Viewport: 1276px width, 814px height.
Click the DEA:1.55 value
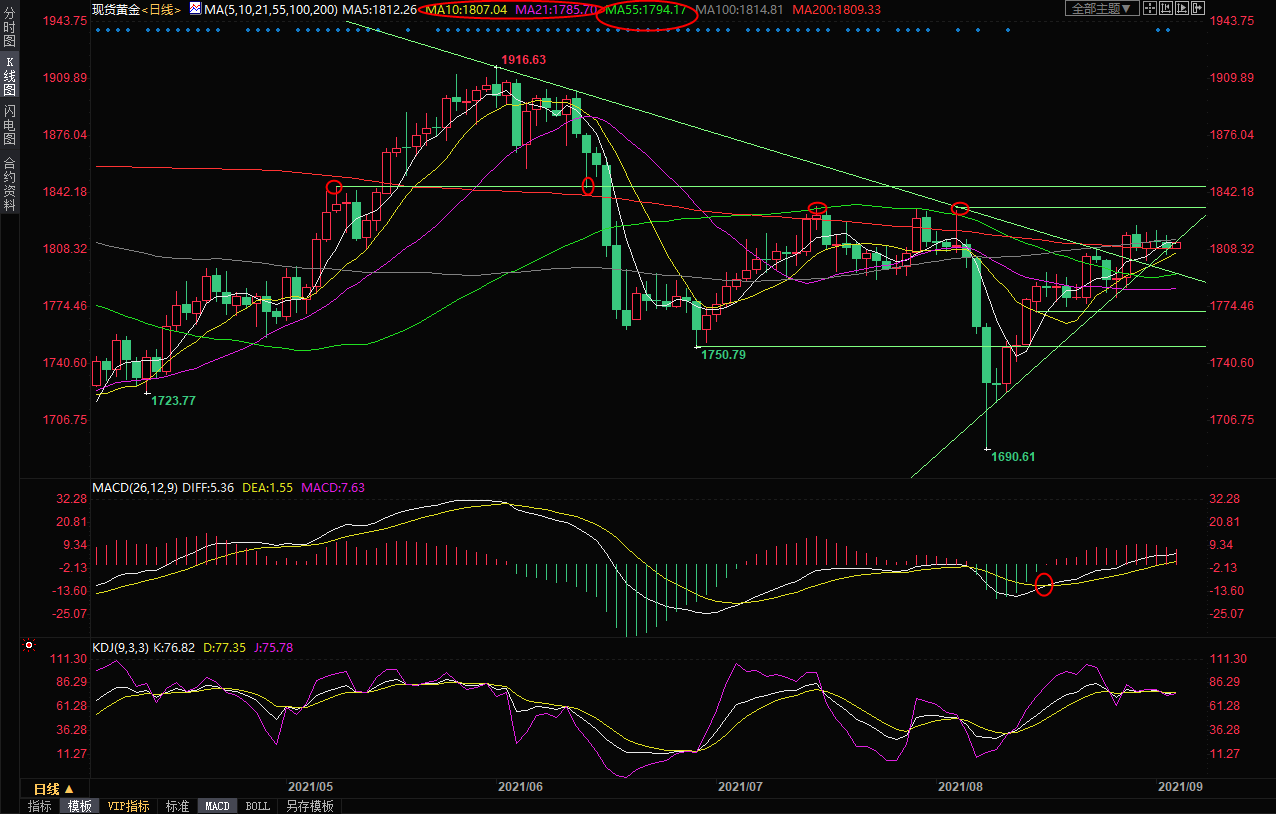click(266, 488)
